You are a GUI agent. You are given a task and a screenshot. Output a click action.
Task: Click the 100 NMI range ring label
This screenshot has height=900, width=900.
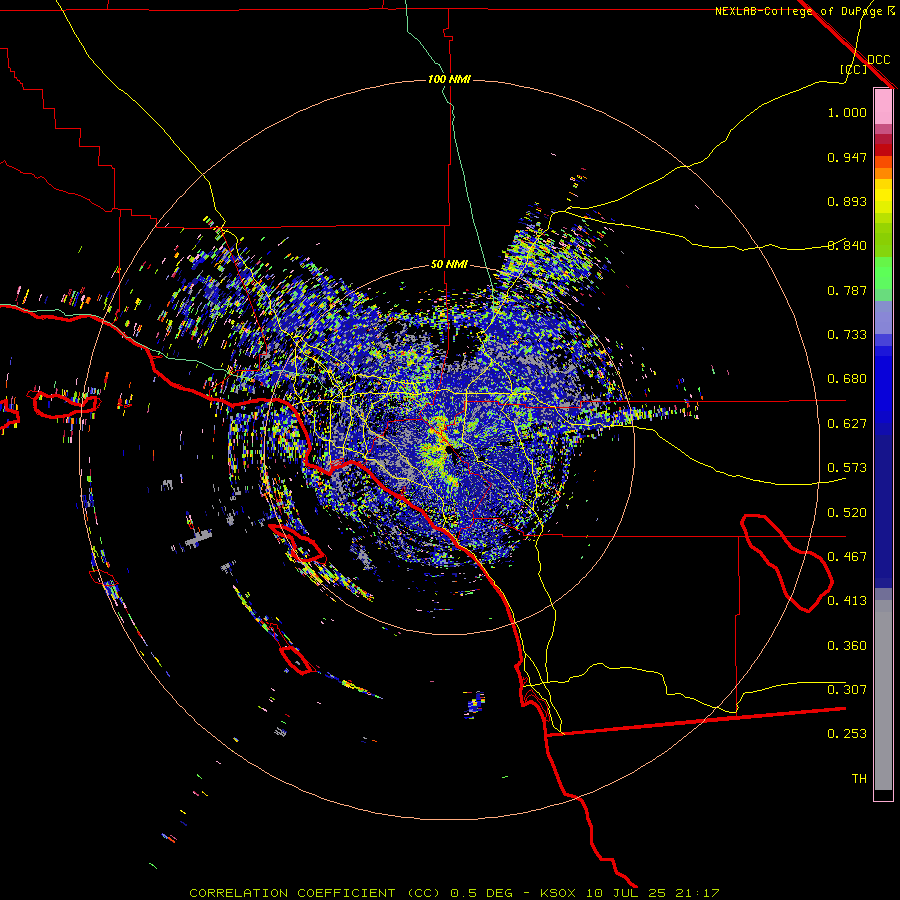pyautogui.click(x=449, y=79)
